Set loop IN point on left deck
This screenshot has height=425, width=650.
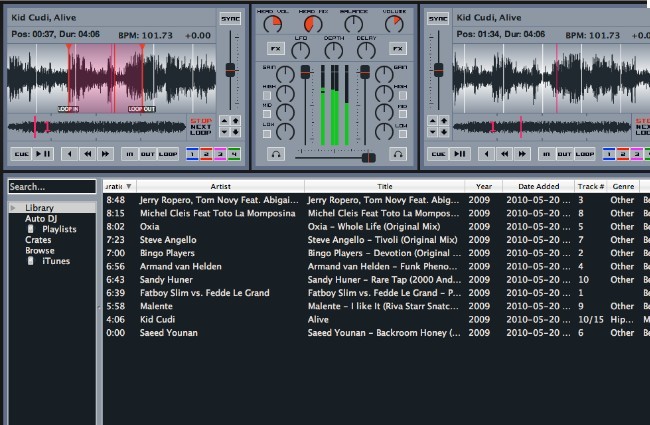(x=130, y=154)
